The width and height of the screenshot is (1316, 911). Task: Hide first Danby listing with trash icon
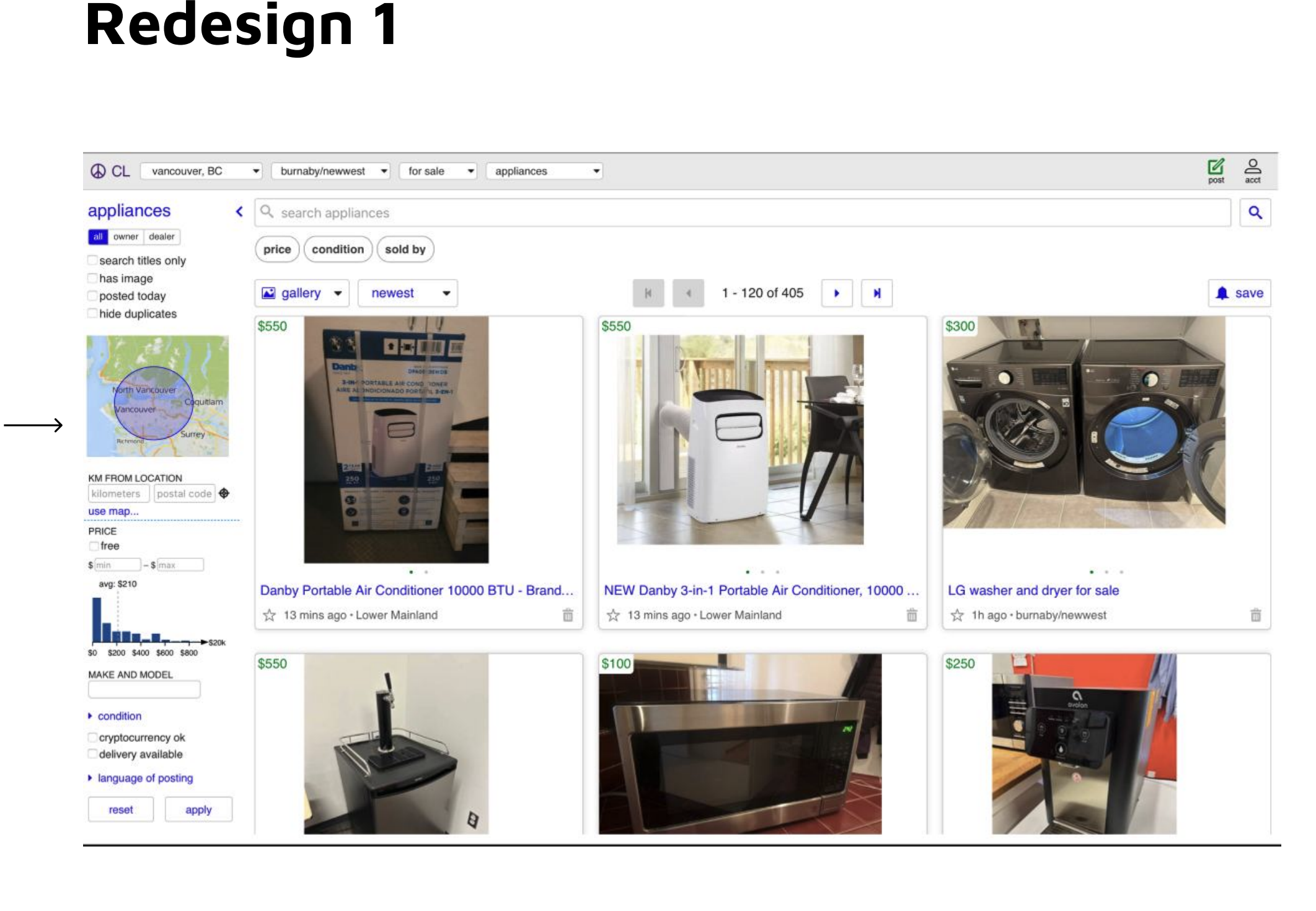click(567, 615)
